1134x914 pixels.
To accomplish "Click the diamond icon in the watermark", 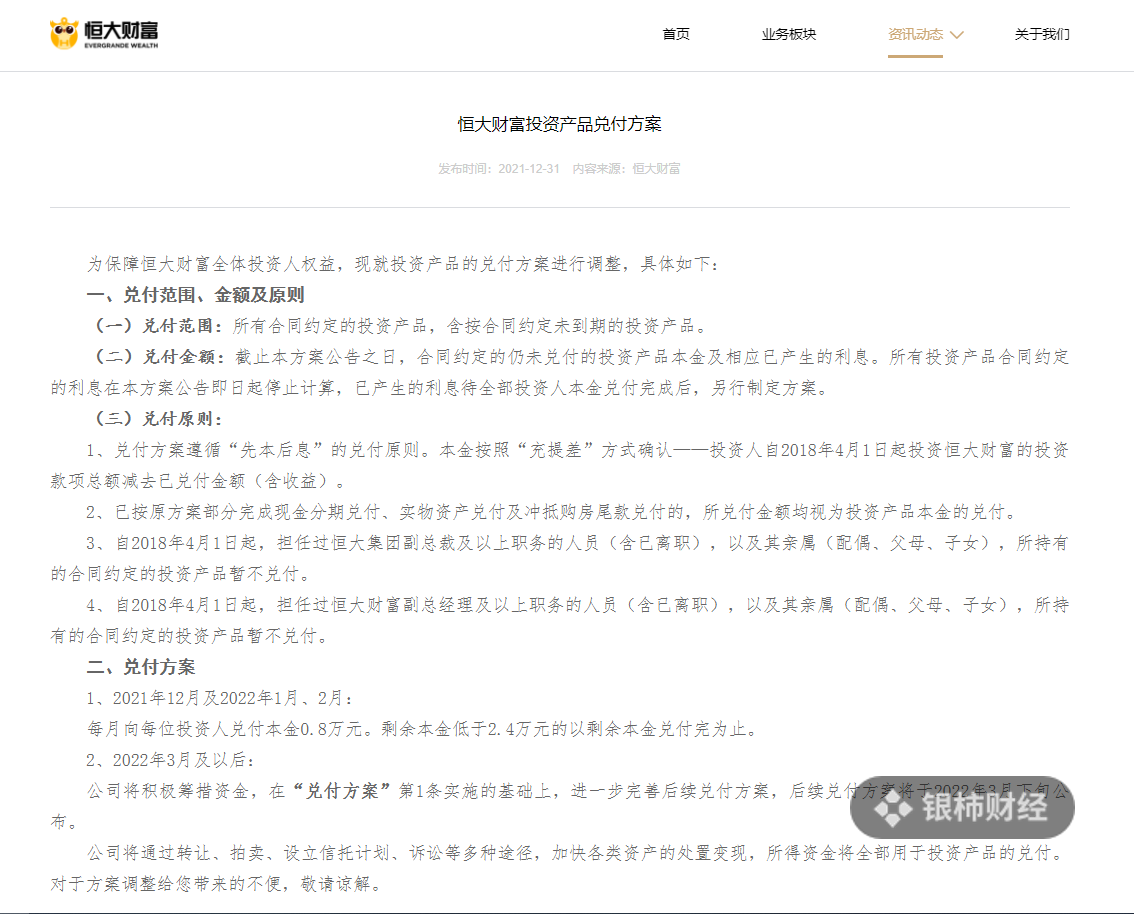I will pyautogui.click(x=893, y=806).
